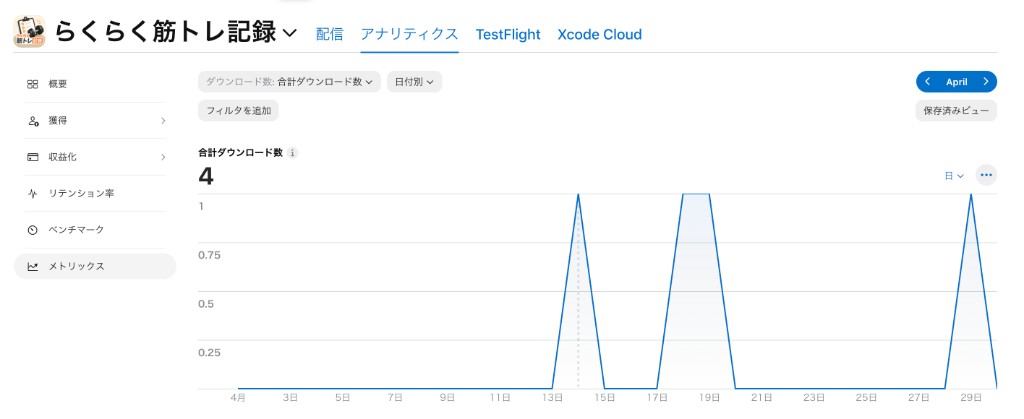Image resolution: width=1024 pixels, height=419 pixels.
Task: Open the app name dropdown chevron
Action: point(291,33)
